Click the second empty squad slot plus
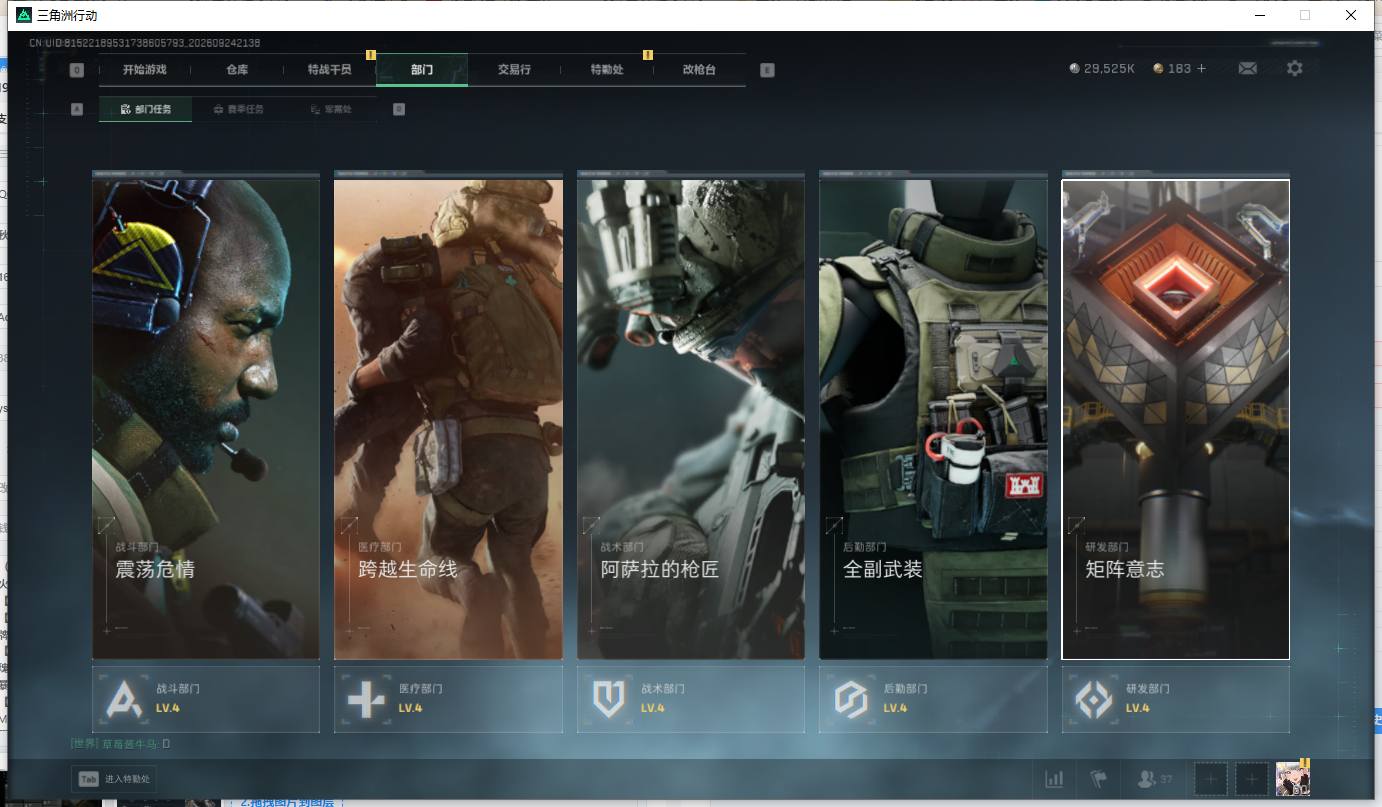Screen dimensions: 1382x807 (x=1252, y=779)
